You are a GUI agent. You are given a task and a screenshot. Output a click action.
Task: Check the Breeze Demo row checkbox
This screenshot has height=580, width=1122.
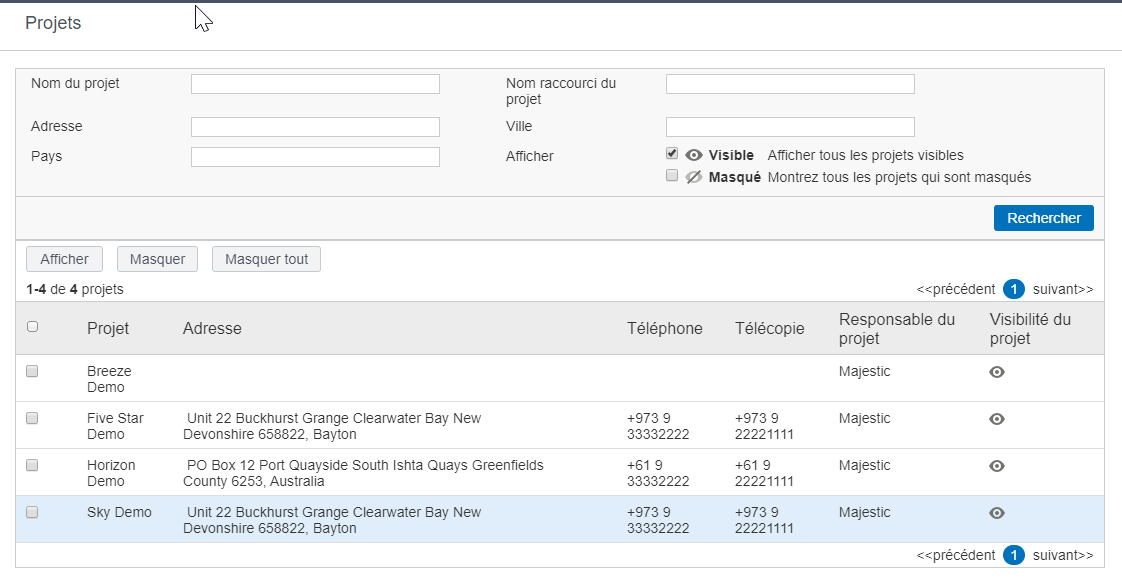click(32, 371)
